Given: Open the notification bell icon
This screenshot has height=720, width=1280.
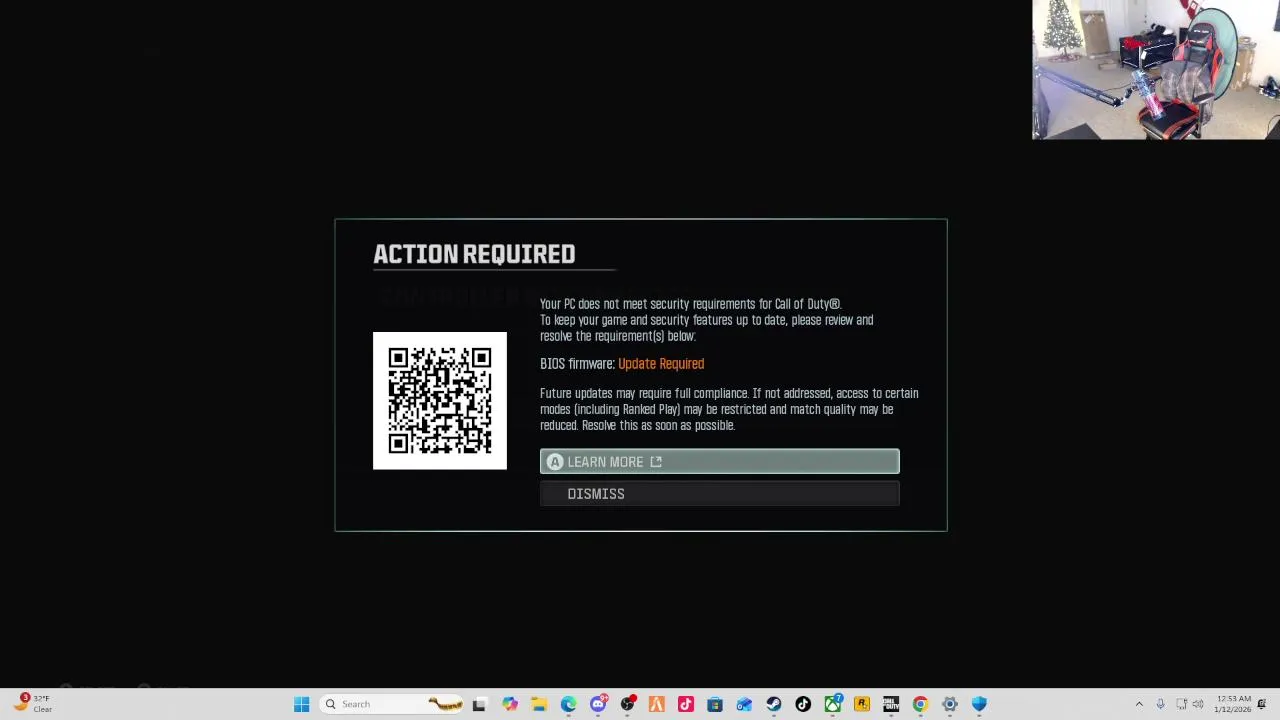Looking at the screenshot, I should click(1262, 704).
